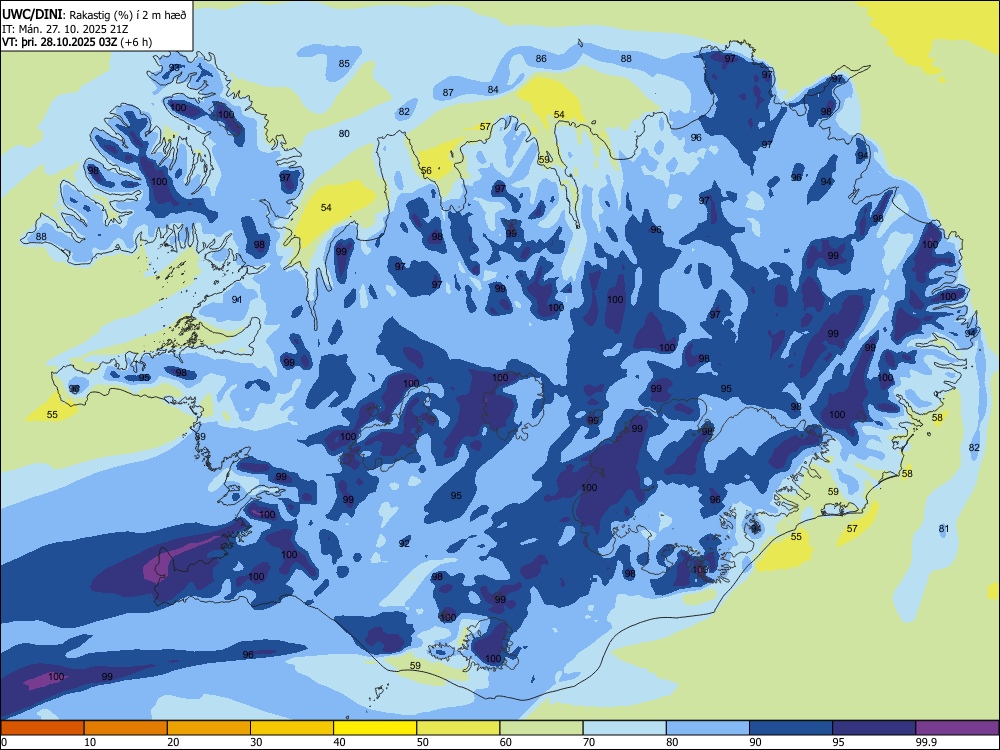Viewport: 1000px width, 750px height.
Task: Click the "56" humidity value on the map
Action: pos(426,170)
